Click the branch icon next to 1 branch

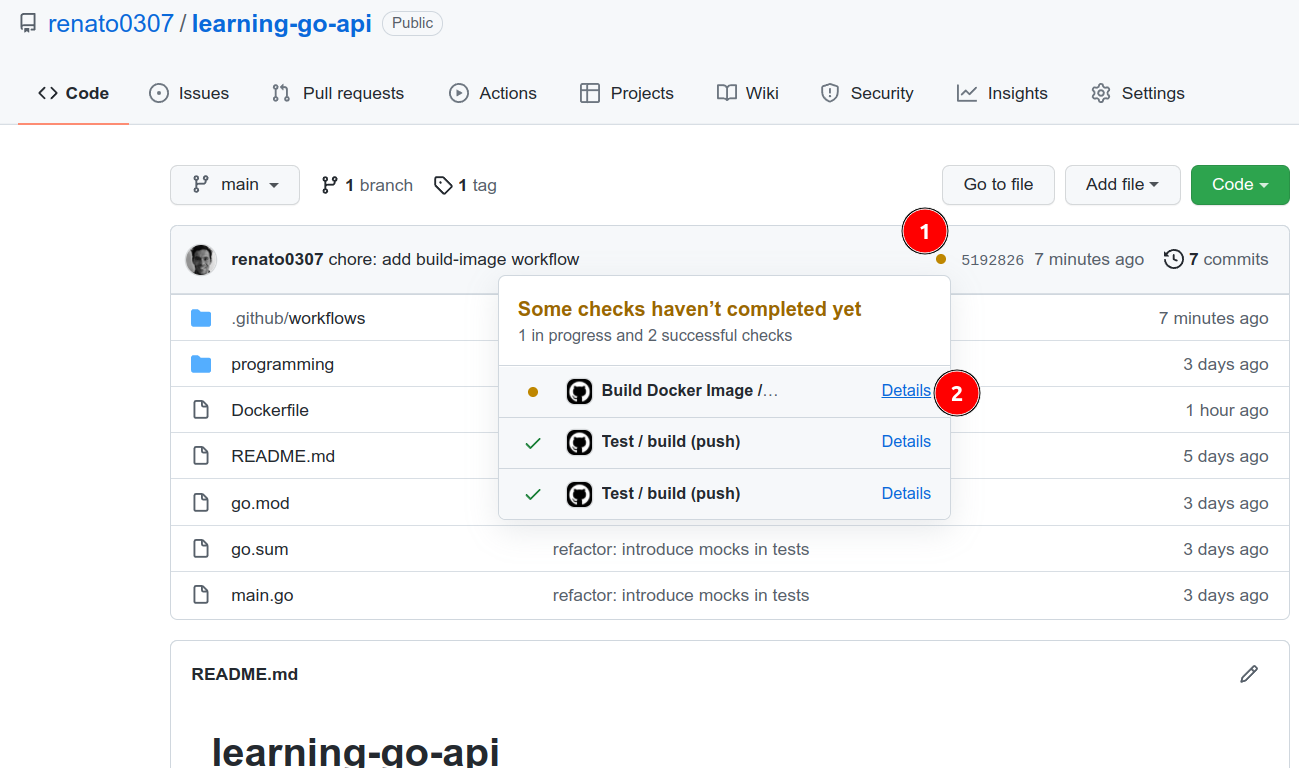coord(329,185)
